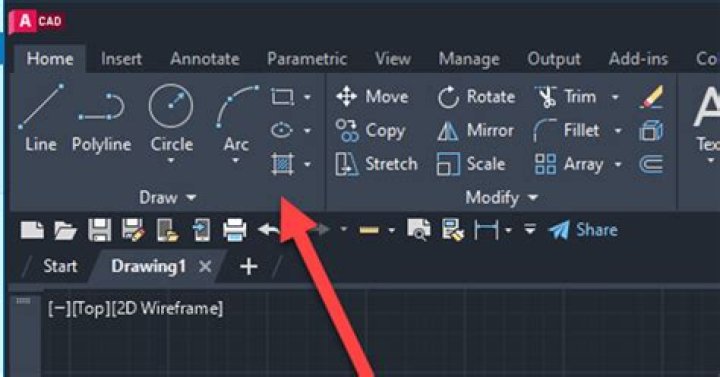Open the Rectangle dropdown arrow
The height and width of the screenshot is (377, 720).
[307, 97]
